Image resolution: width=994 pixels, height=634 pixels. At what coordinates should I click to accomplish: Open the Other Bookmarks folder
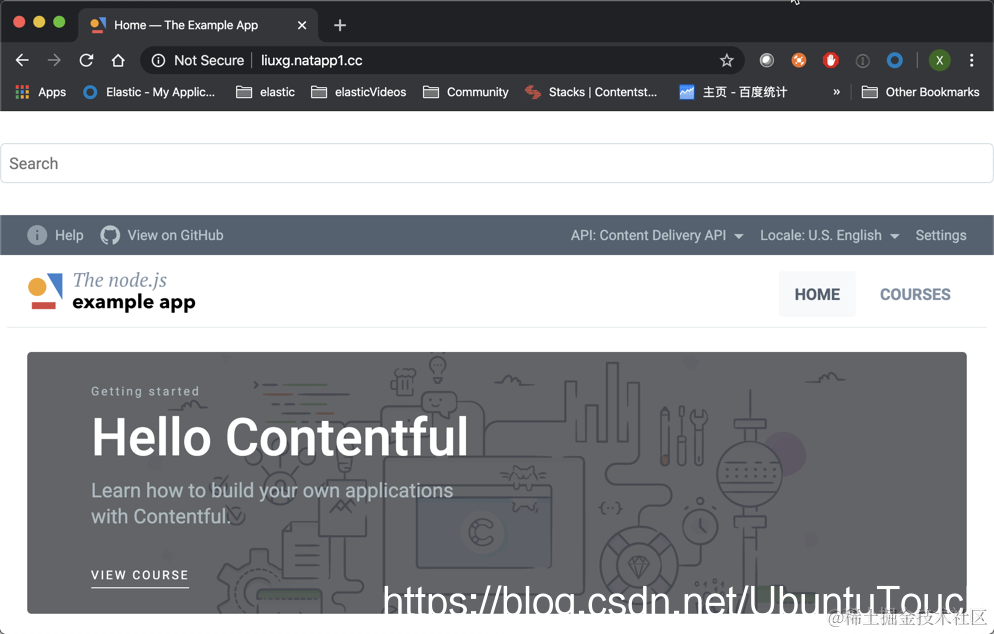(x=920, y=92)
